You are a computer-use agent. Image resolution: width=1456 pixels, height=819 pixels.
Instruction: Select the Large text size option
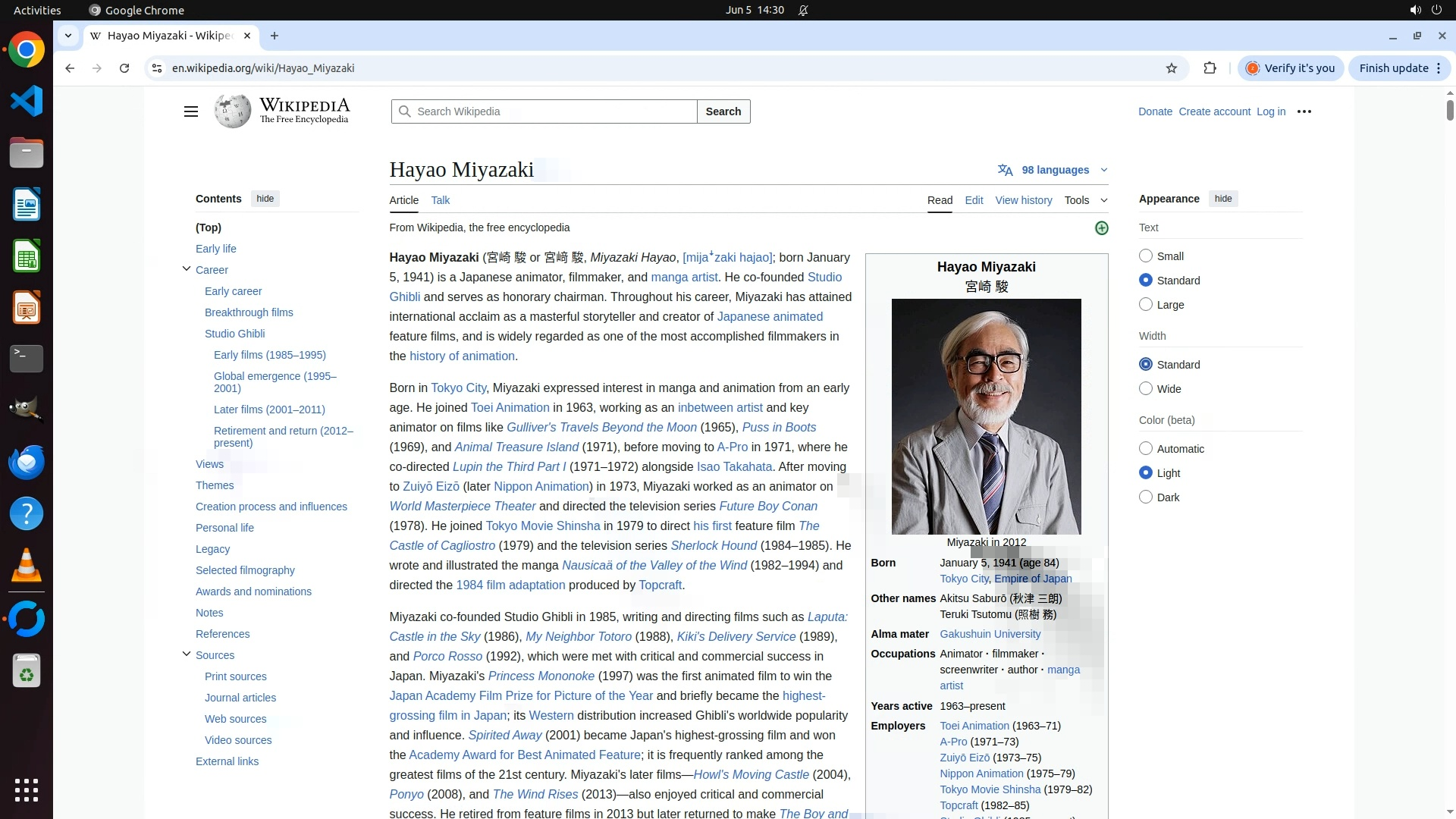(1146, 305)
